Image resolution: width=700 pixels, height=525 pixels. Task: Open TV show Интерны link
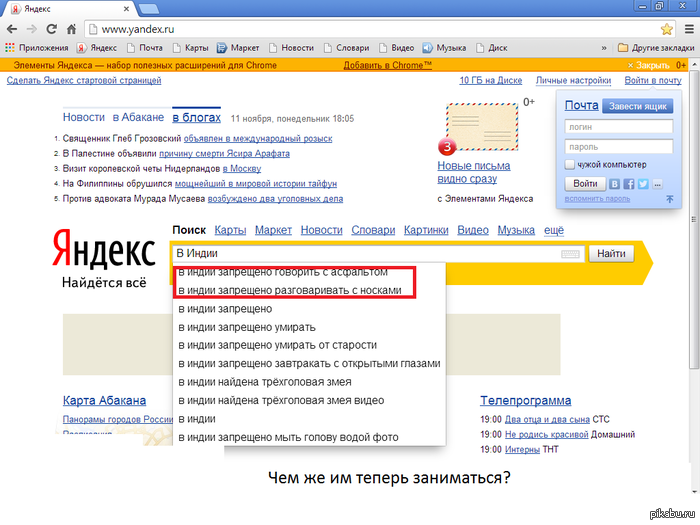pyautogui.click(x=522, y=450)
